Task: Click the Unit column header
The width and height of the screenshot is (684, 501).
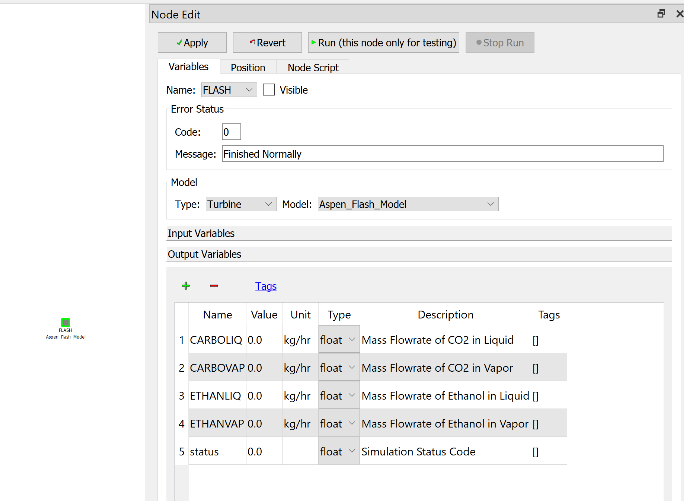Action: pos(300,315)
